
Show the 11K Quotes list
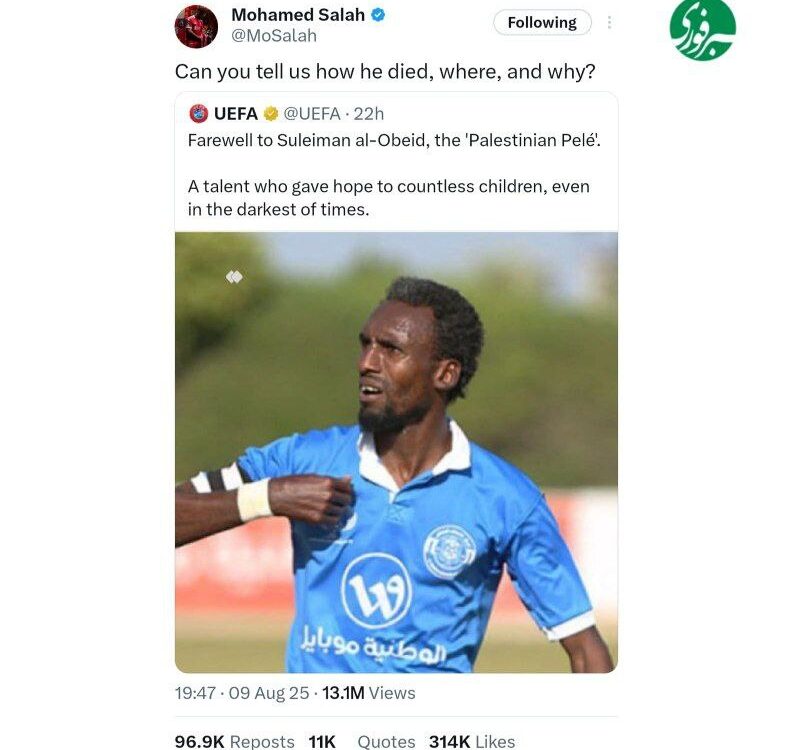(x=362, y=741)
